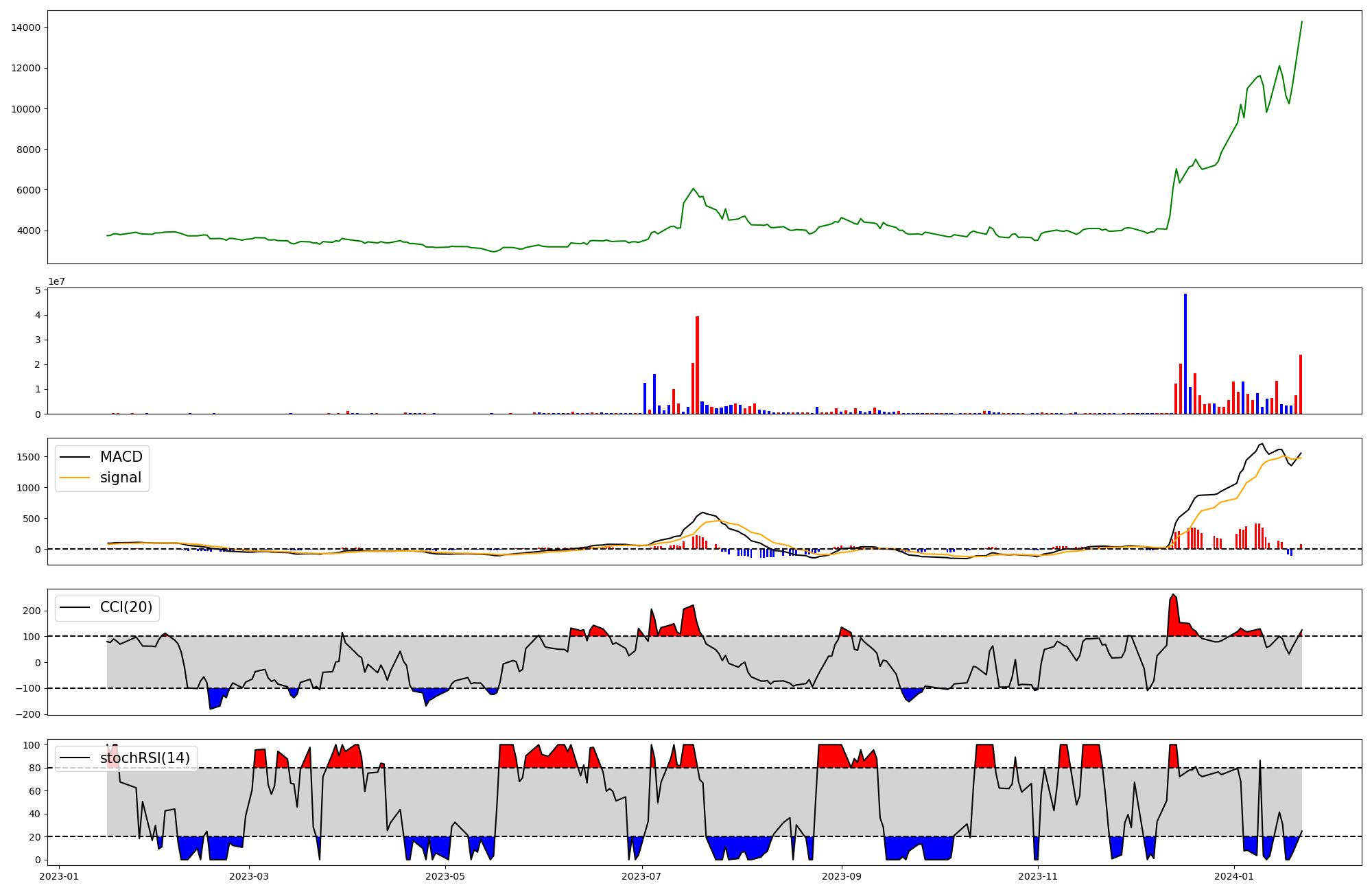Screen dimensions: 1372x892
Task: Click the final price peak above 14000
Action: pyautogui.click(x=1301, y=22)
